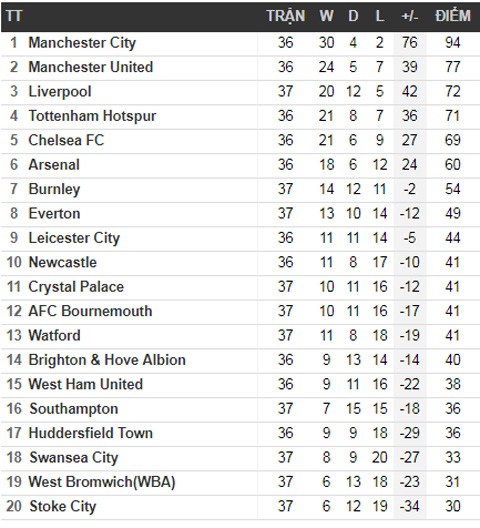This screenshot has height=528, width=480.
Task: Click Manchester City's 94 points value
Action: coord(452,43)
